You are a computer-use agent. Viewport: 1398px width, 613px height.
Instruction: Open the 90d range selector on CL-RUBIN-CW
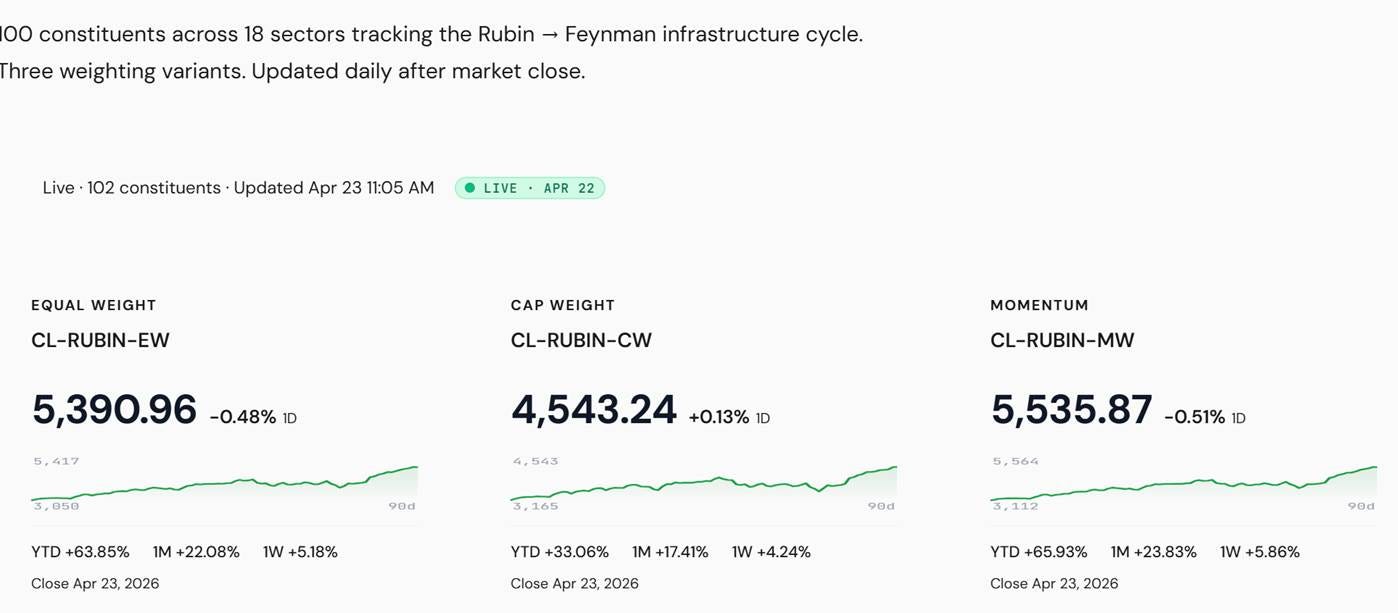(880, 505)
